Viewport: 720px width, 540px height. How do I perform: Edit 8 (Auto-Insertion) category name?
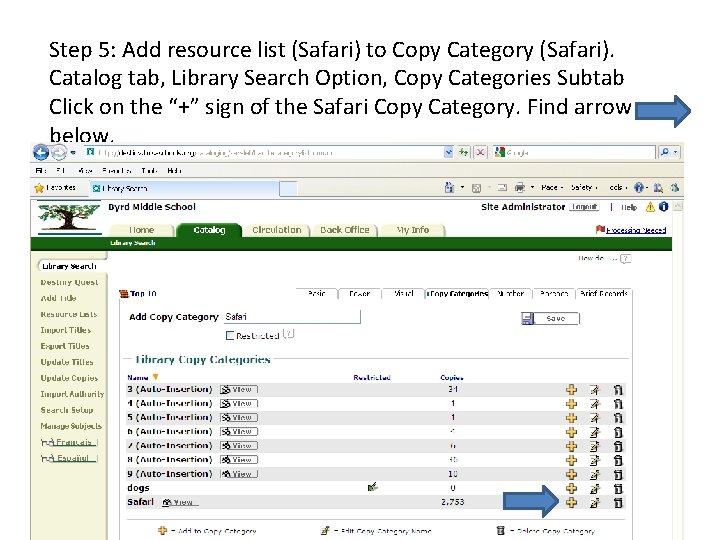click(595, 460)
